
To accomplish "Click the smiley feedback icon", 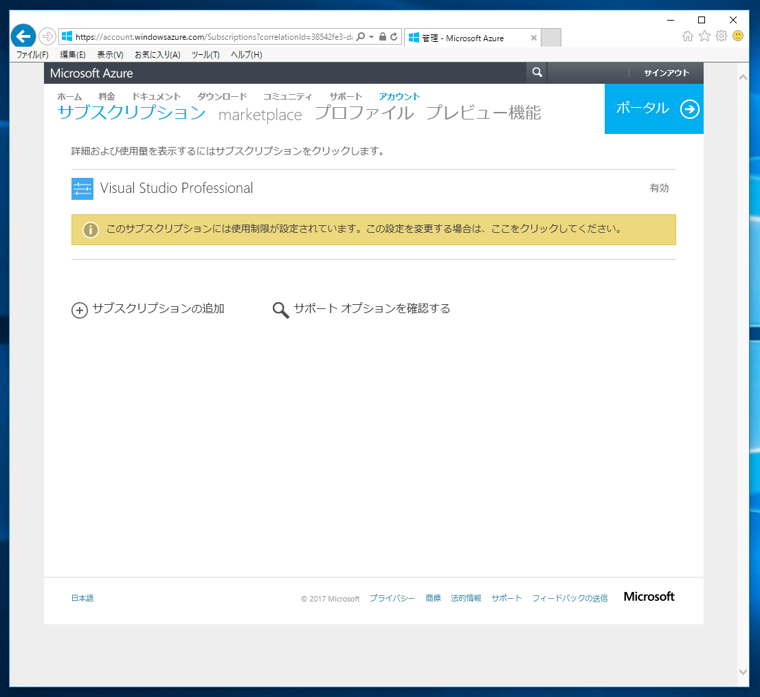I will [738, 36].
